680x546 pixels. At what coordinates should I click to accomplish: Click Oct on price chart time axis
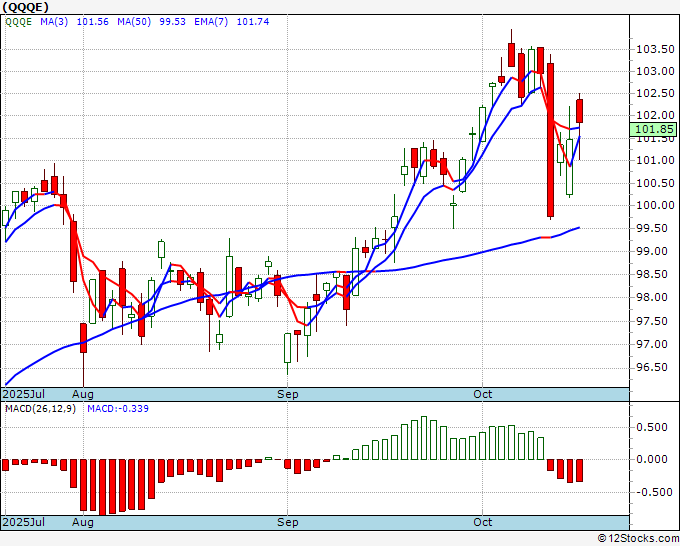point(483,394)
